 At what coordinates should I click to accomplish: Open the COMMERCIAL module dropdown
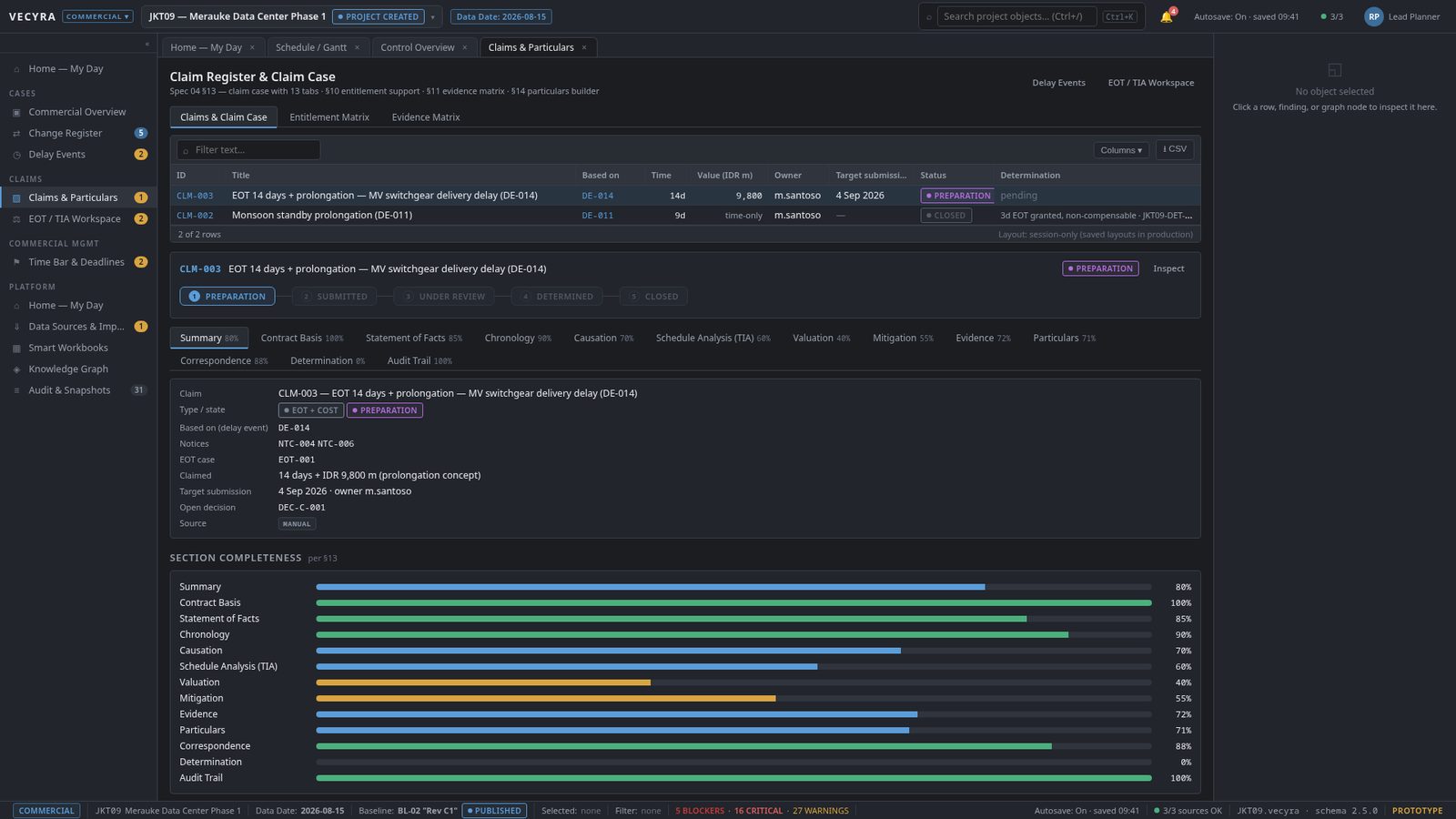(x=97, y=16)
